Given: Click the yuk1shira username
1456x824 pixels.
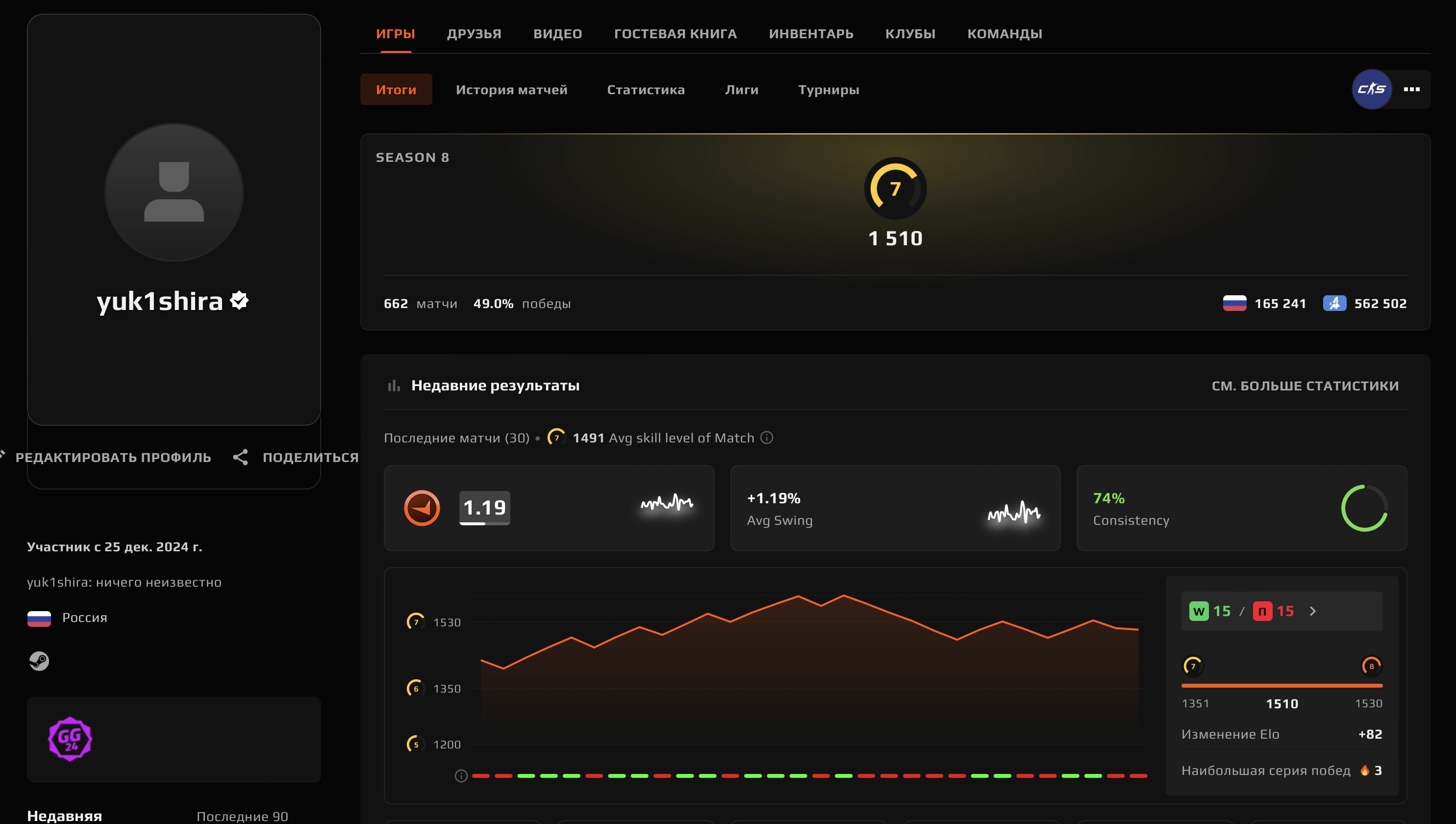Looking at the screenshot, I should coord(160,301).
